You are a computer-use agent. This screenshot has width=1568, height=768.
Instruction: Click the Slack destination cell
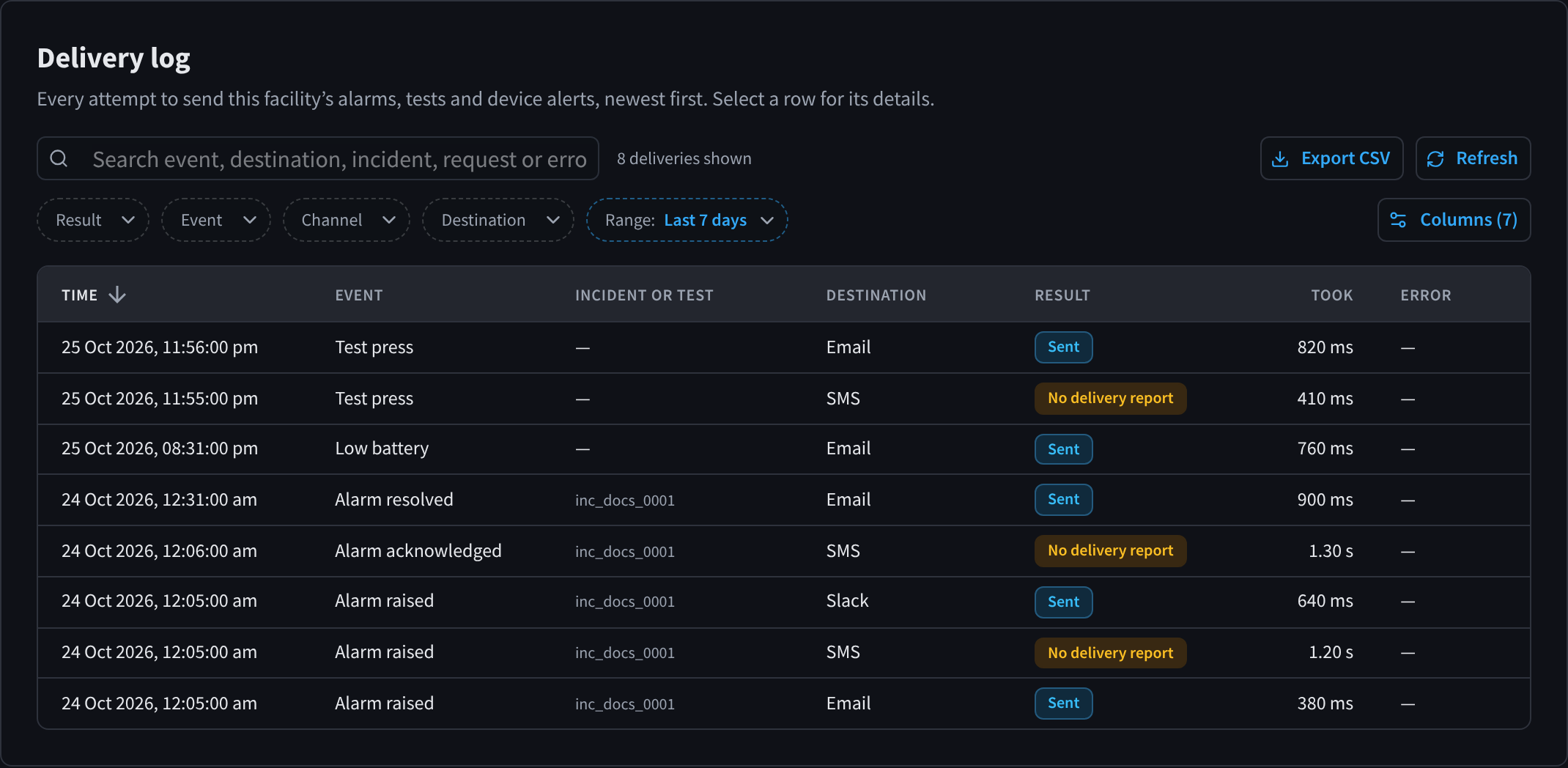848,601
